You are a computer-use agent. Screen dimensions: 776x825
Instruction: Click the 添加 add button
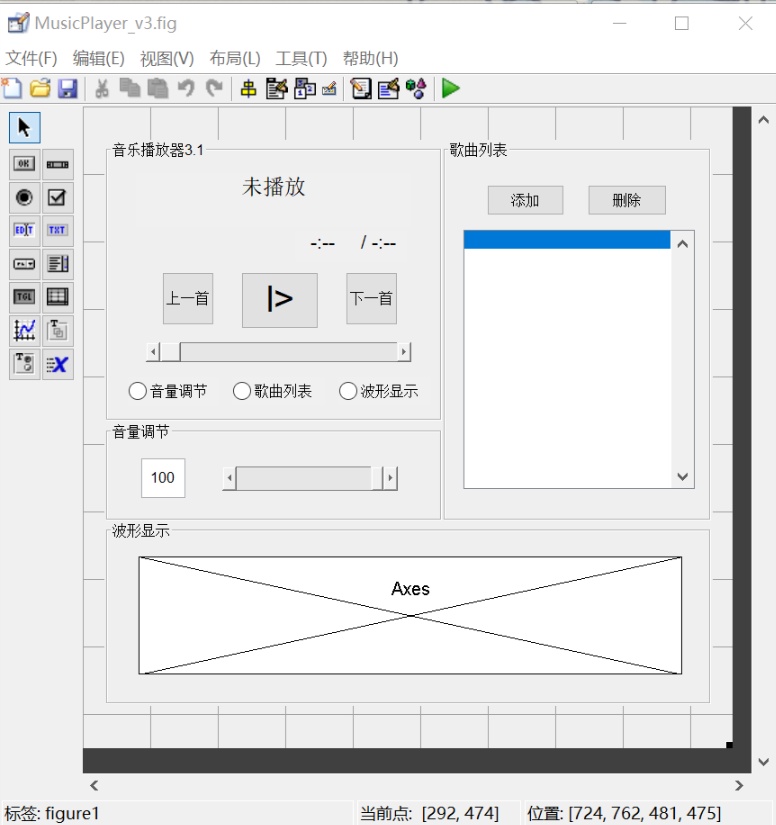(525, 200)
